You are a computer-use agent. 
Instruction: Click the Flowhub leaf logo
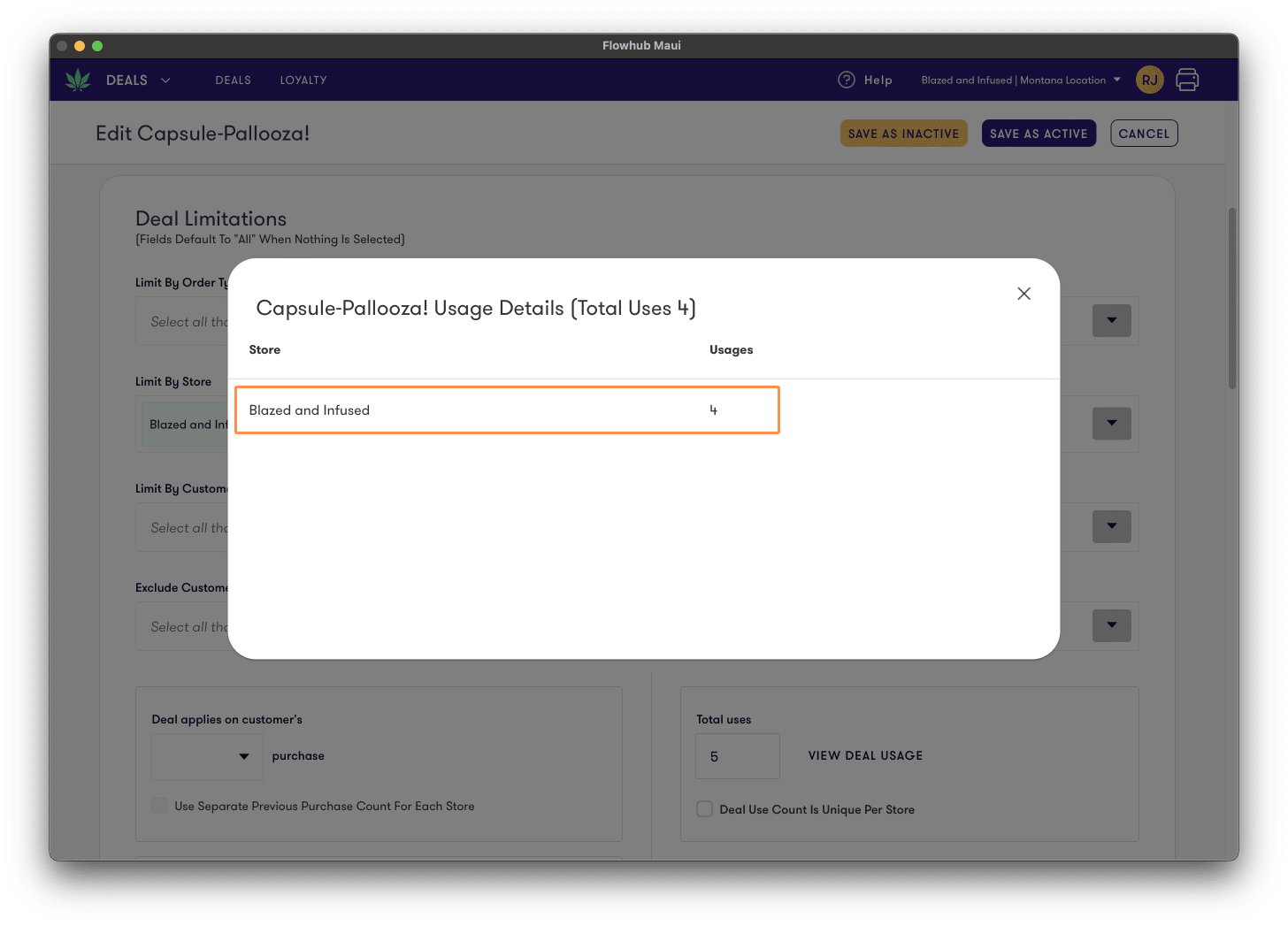tap(78, 80)
